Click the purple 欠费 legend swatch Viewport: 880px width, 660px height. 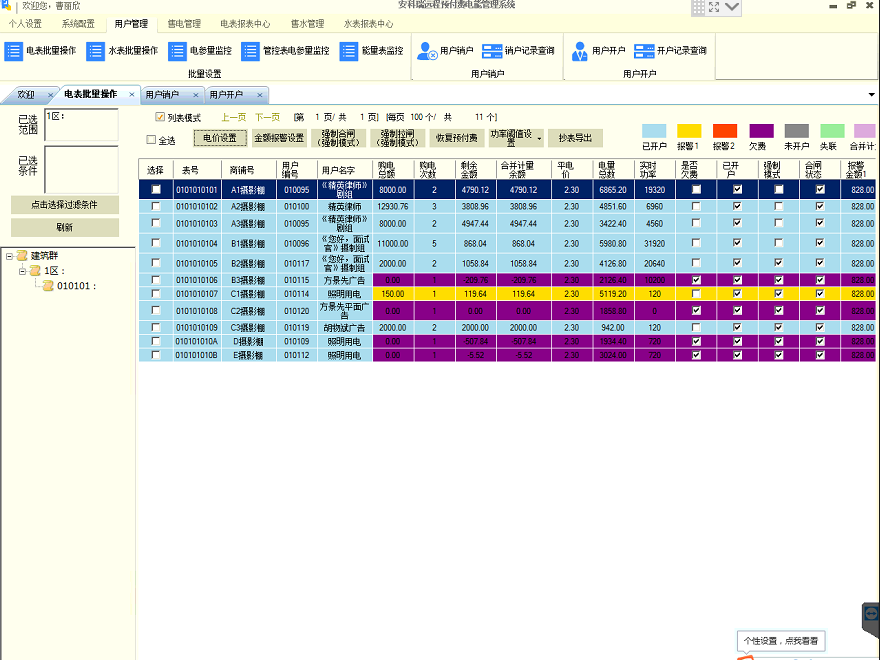point(762,131)
